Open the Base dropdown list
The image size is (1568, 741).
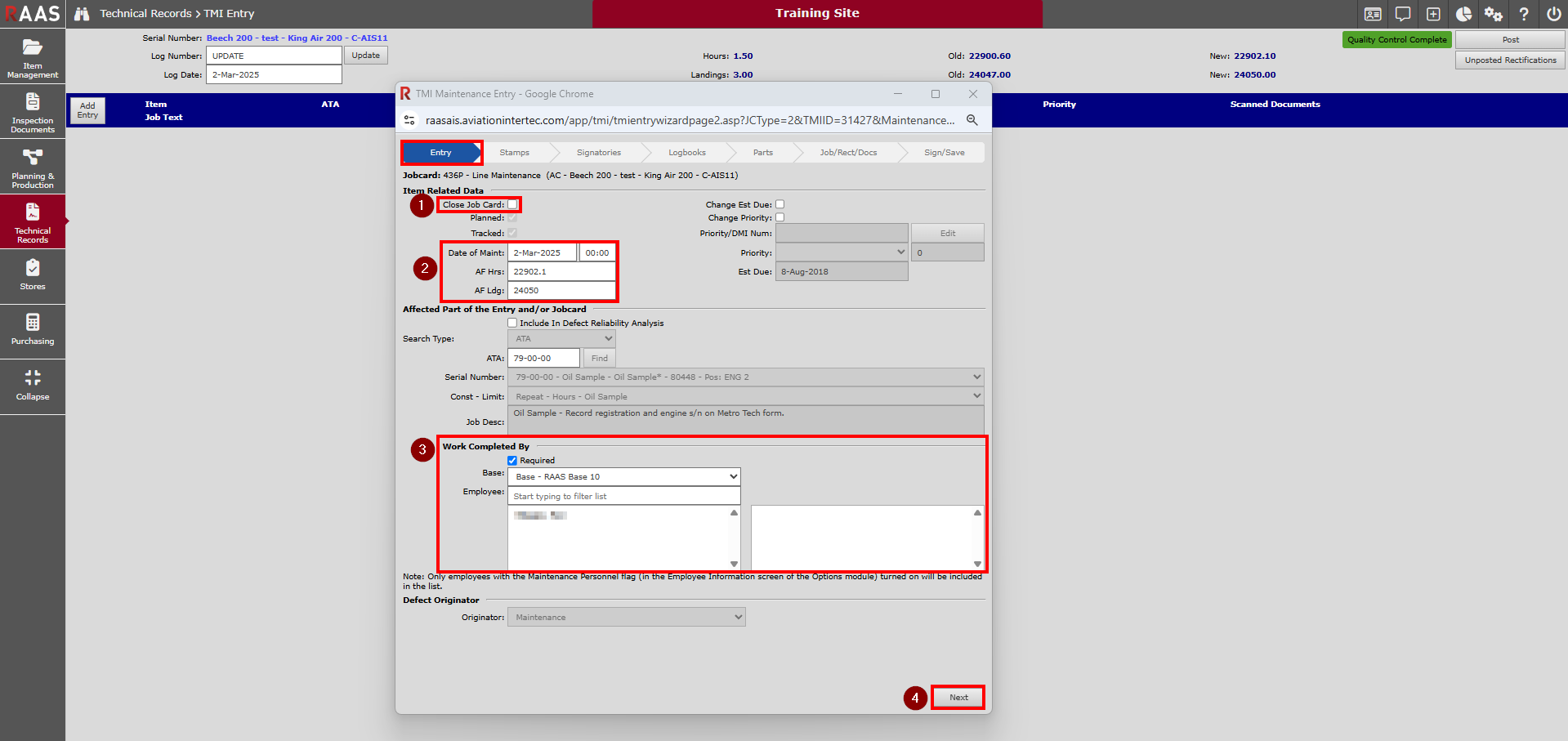pos(624,477)
